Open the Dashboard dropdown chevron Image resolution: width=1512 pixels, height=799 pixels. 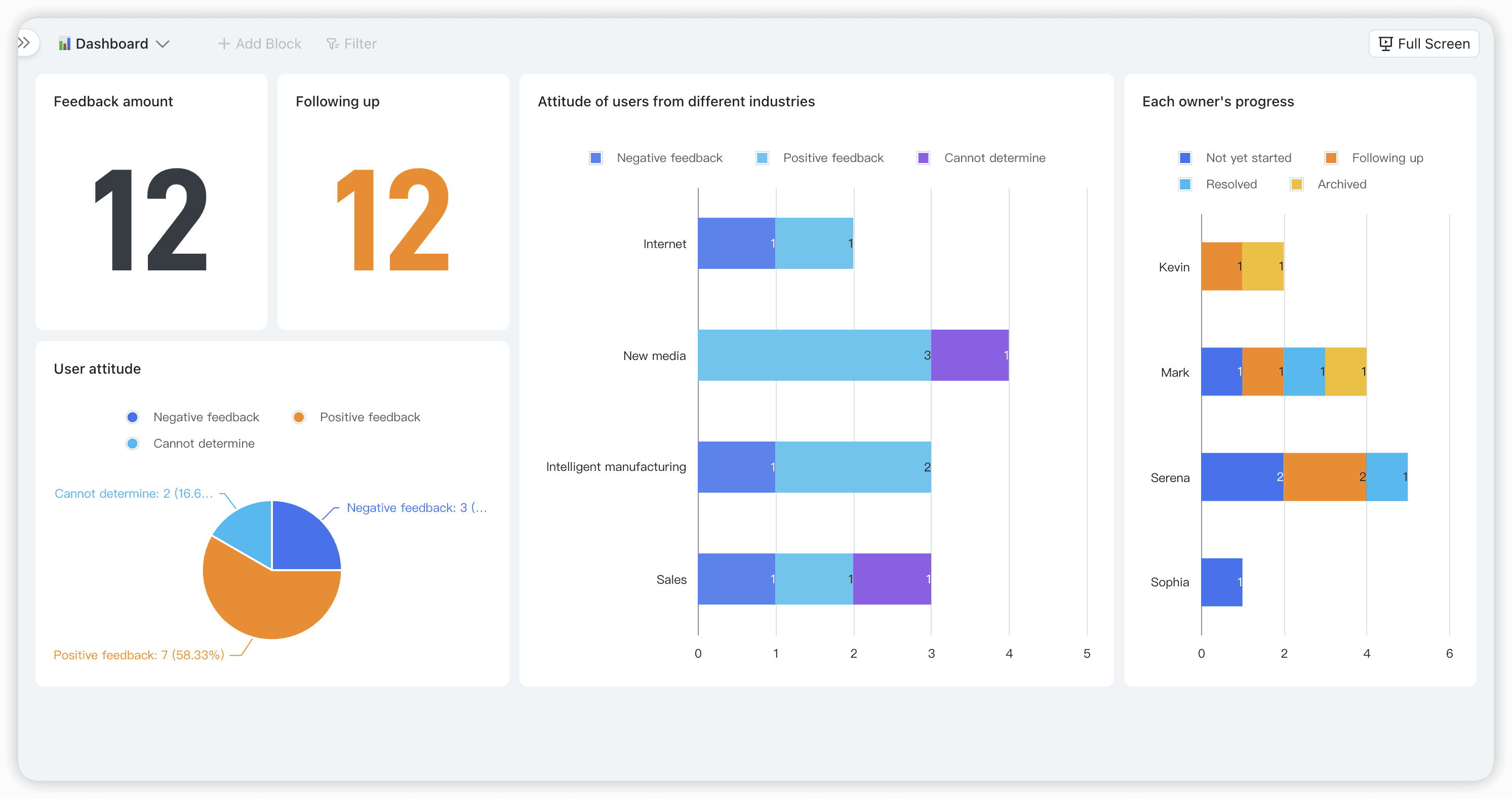pos(163,44)
